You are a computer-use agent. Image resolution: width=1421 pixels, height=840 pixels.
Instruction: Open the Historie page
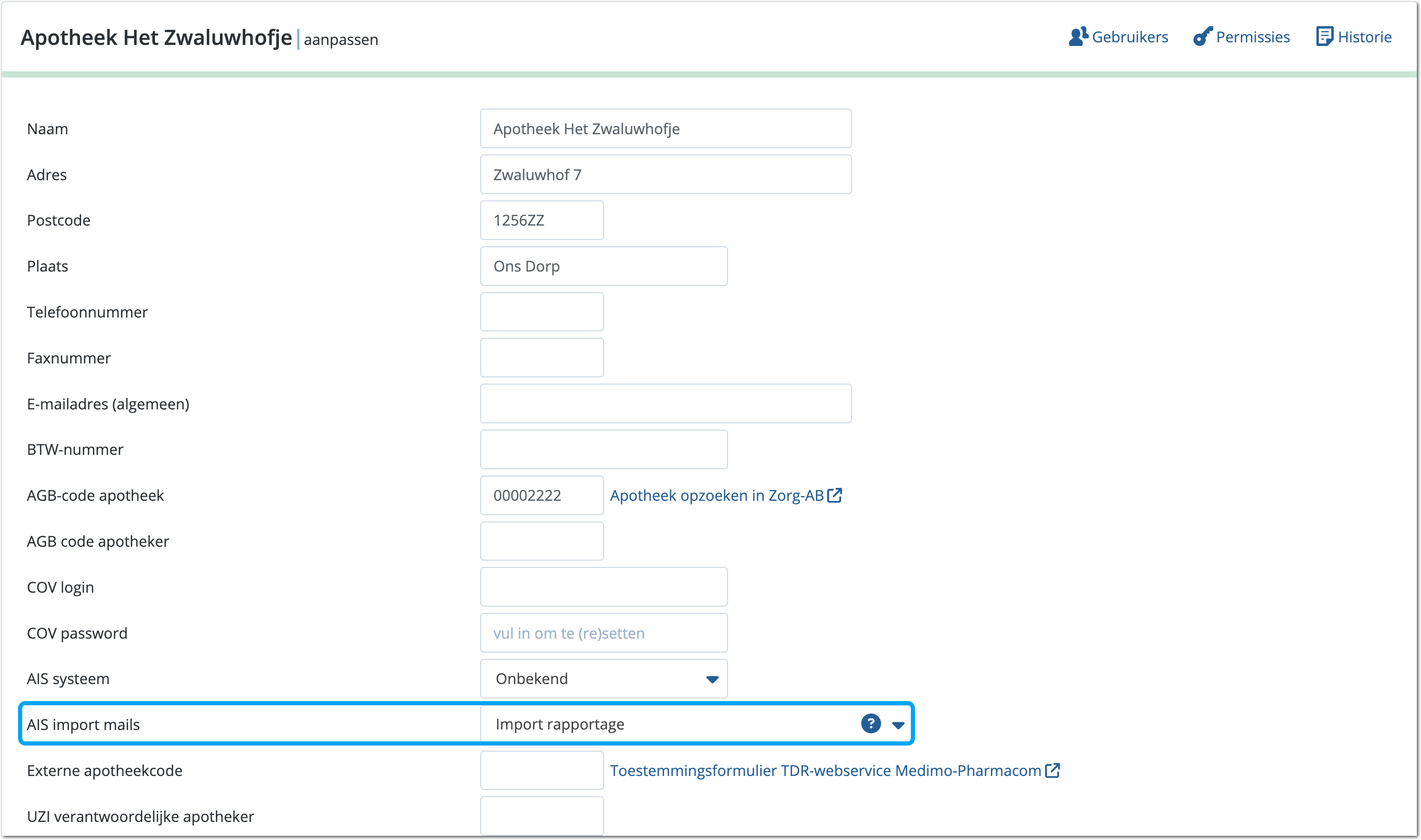[1364, 37]
